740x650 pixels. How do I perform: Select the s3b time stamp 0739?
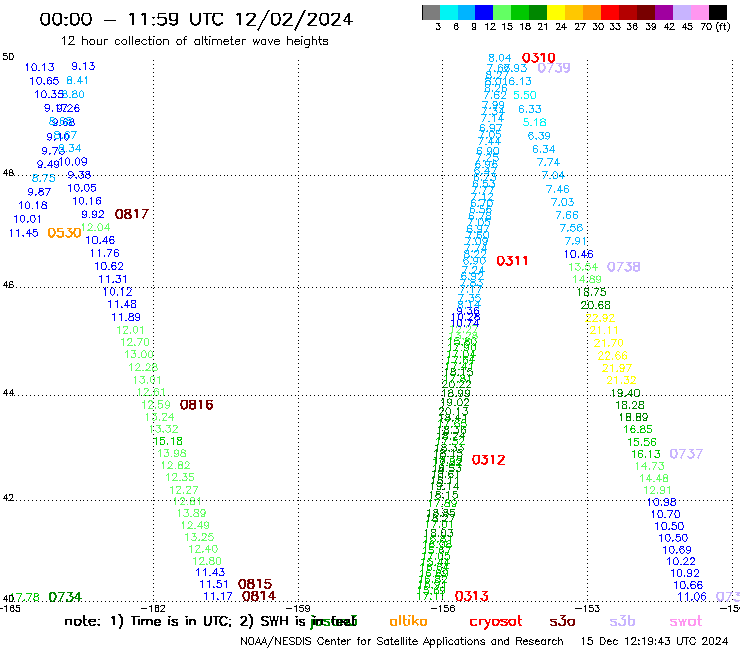tap(554, 68)
